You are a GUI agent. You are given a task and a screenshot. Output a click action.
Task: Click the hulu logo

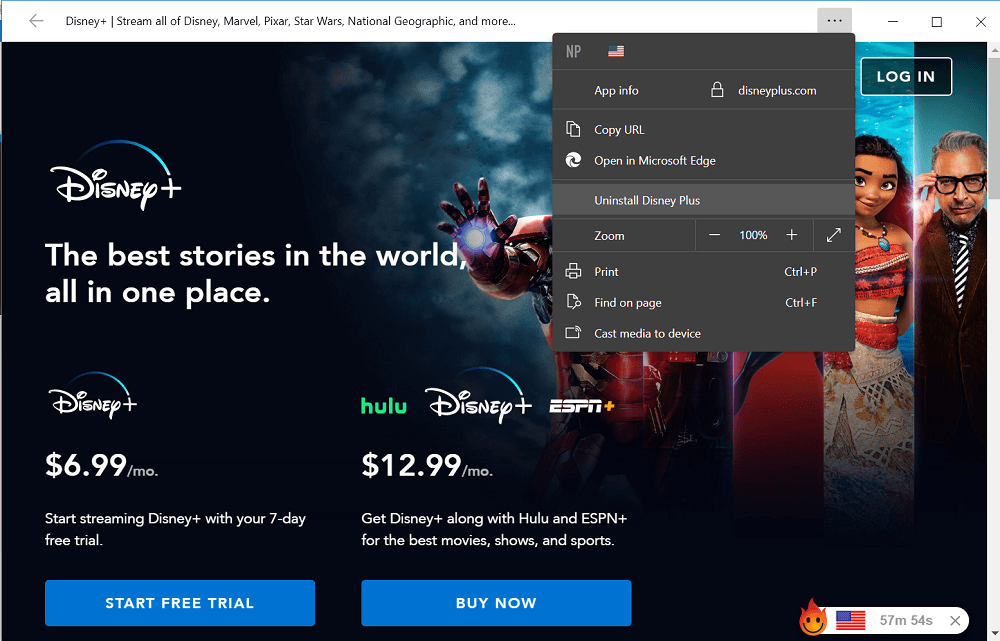[x=383, y=406]
